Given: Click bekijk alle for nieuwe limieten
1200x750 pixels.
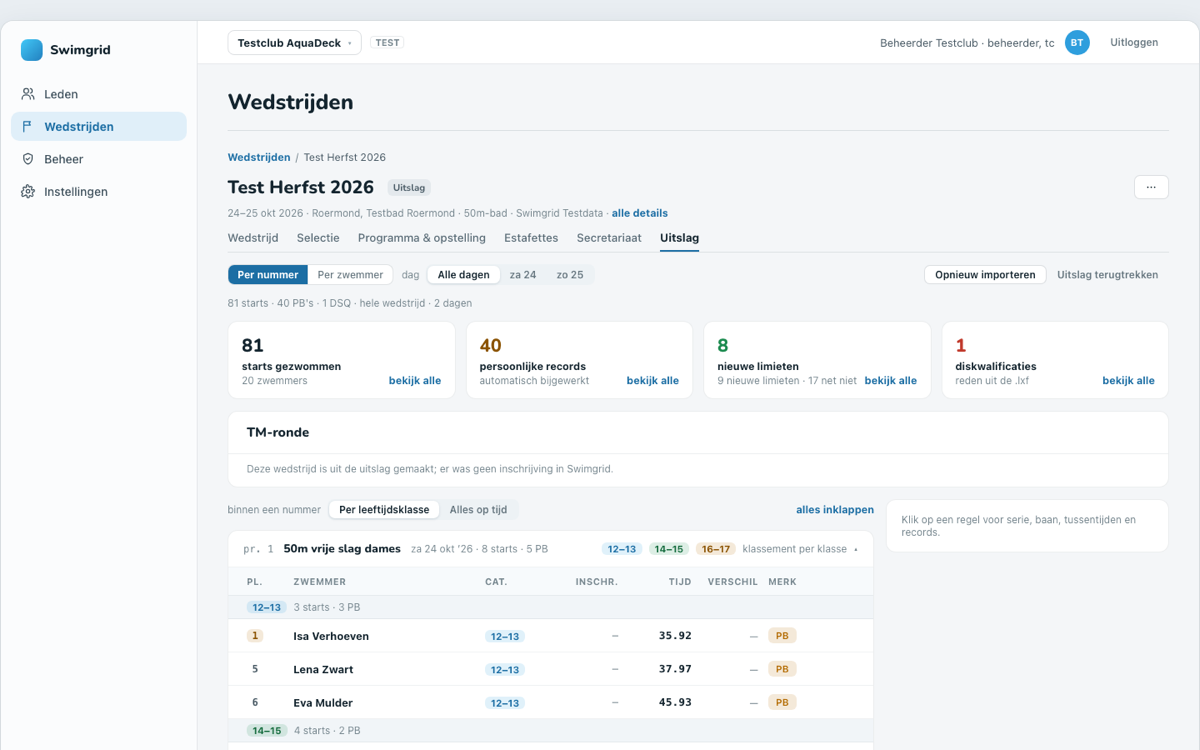Looking at the screenshot, I should pyautogui.click(x=891, y=381).
